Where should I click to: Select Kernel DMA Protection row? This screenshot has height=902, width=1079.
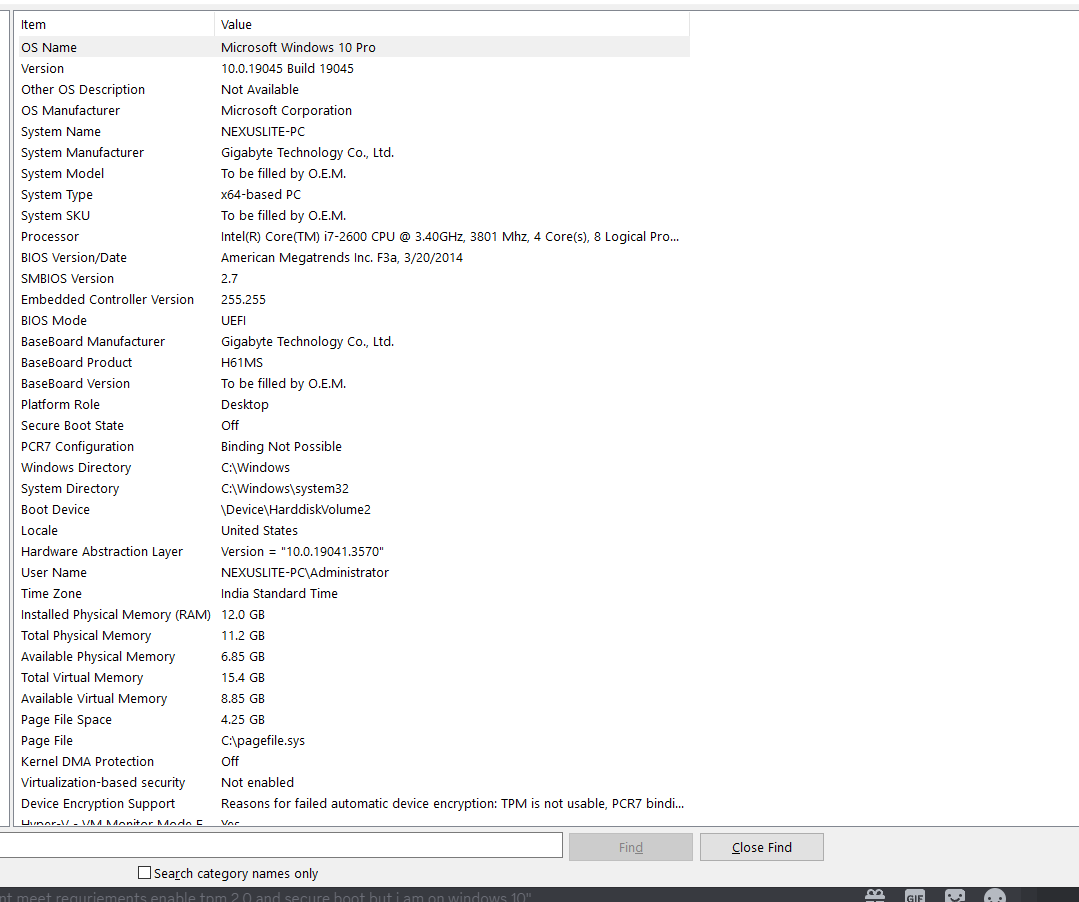[x=352, y=761]
